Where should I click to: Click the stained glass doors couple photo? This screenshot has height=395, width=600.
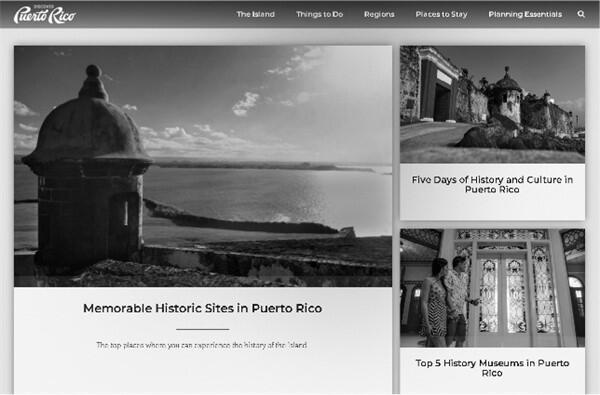tap(492, 288)
